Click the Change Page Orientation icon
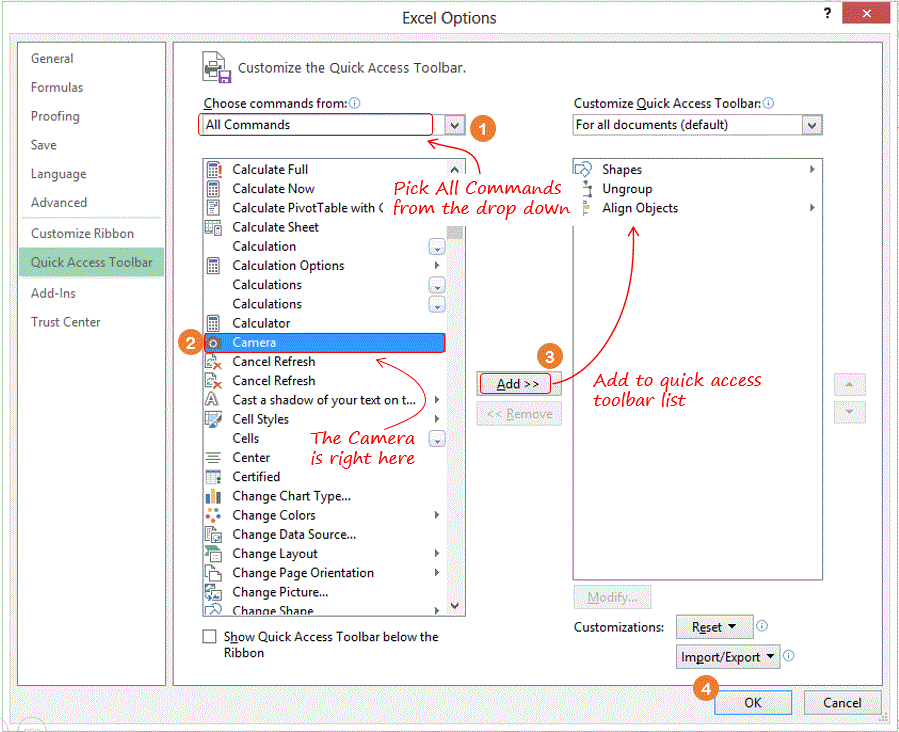The image size is (899, 732). 213,573
